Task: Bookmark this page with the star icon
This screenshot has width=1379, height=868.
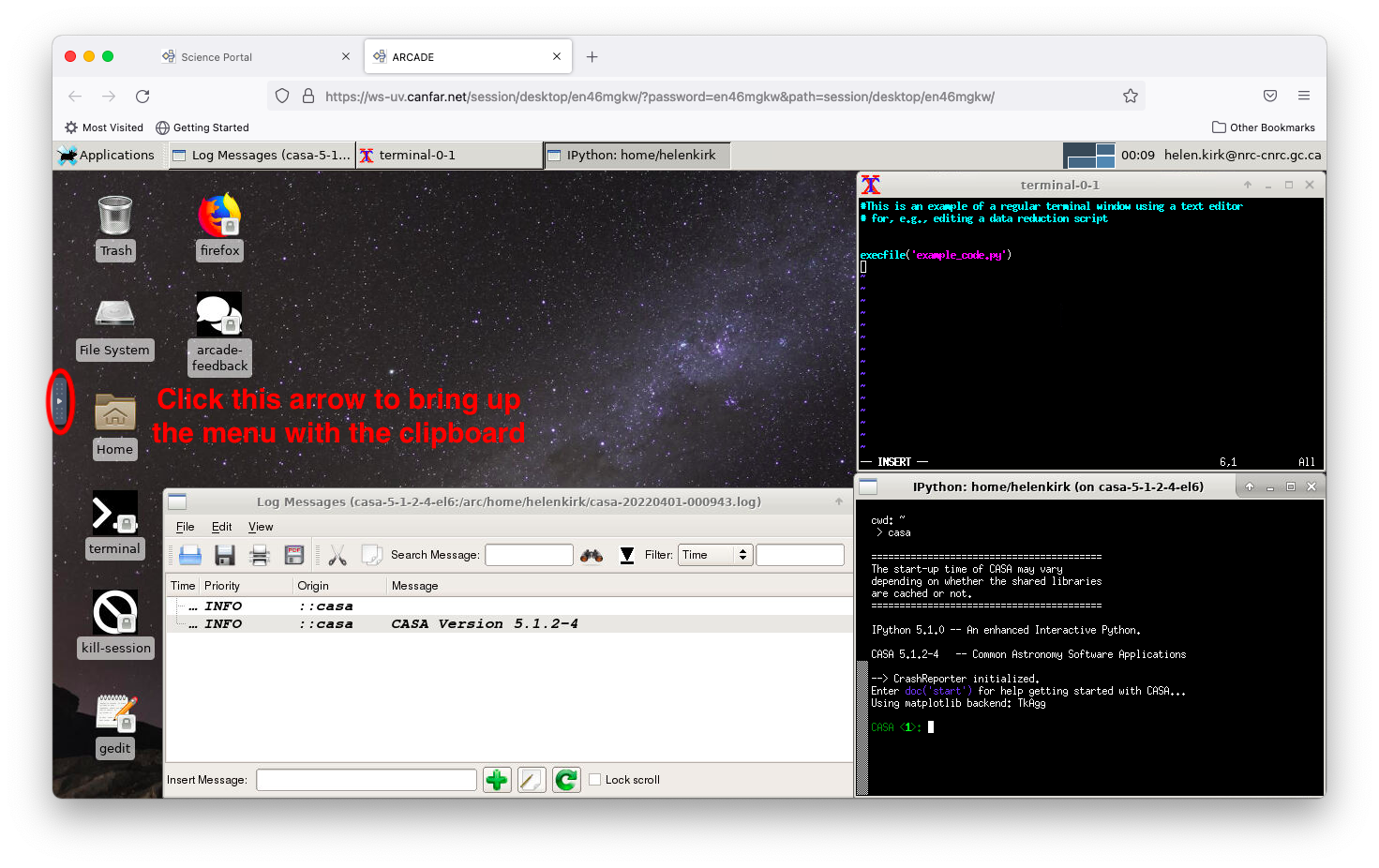Action: coord(1131,97)
